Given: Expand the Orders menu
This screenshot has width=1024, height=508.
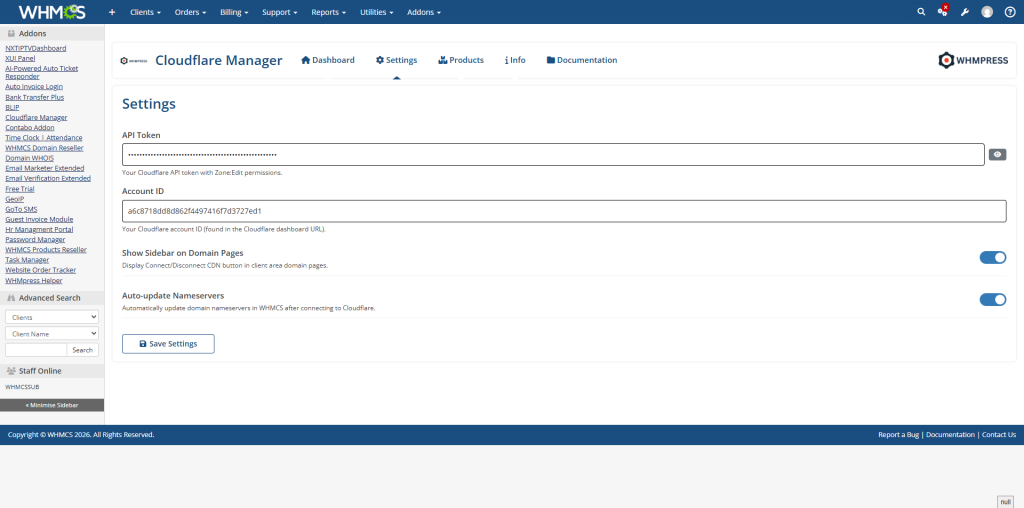Looking at the screenshot, I should tap(190, 12).
